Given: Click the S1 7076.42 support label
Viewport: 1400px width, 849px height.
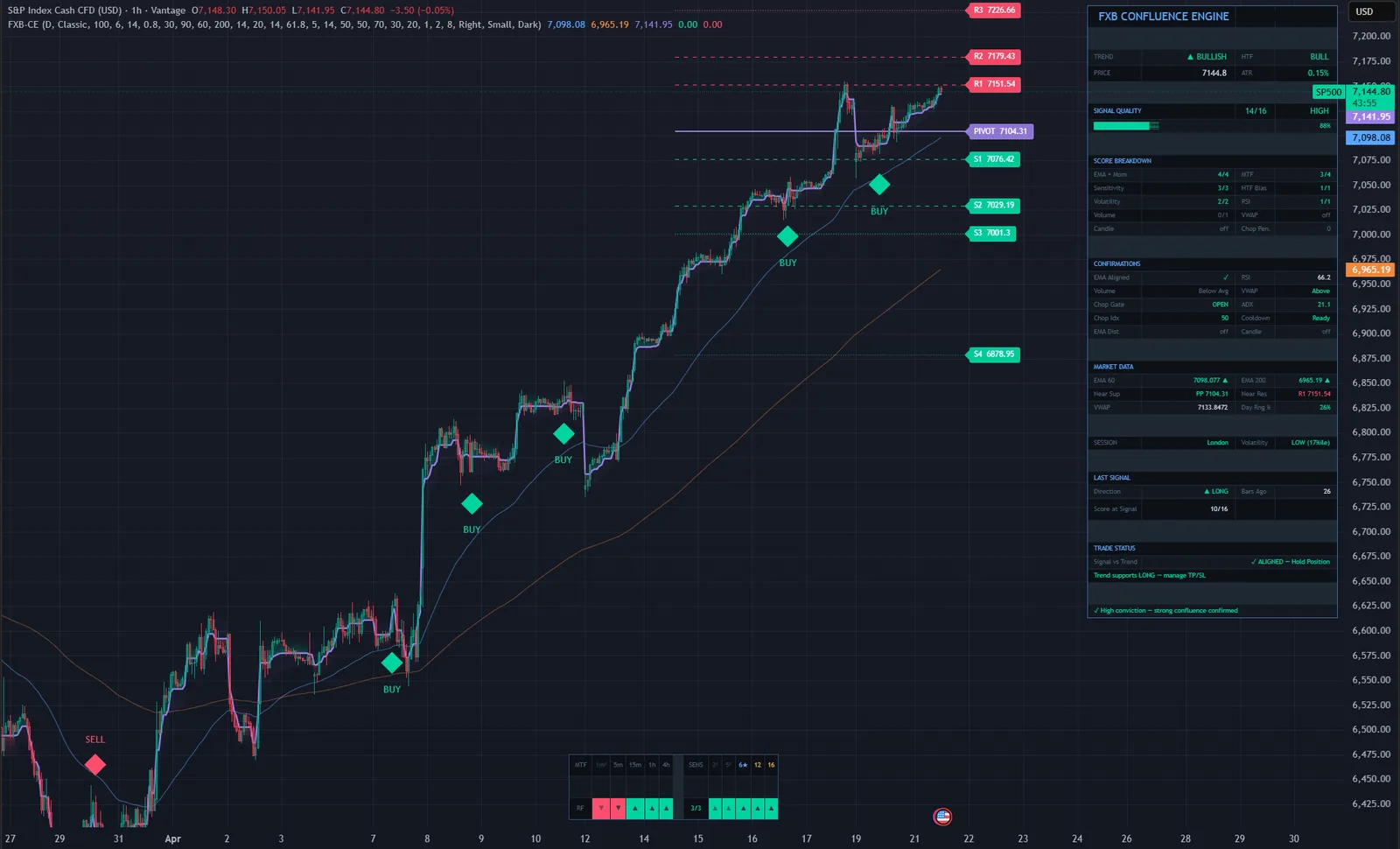Looking at the screenshot, I should coord(993,159).
